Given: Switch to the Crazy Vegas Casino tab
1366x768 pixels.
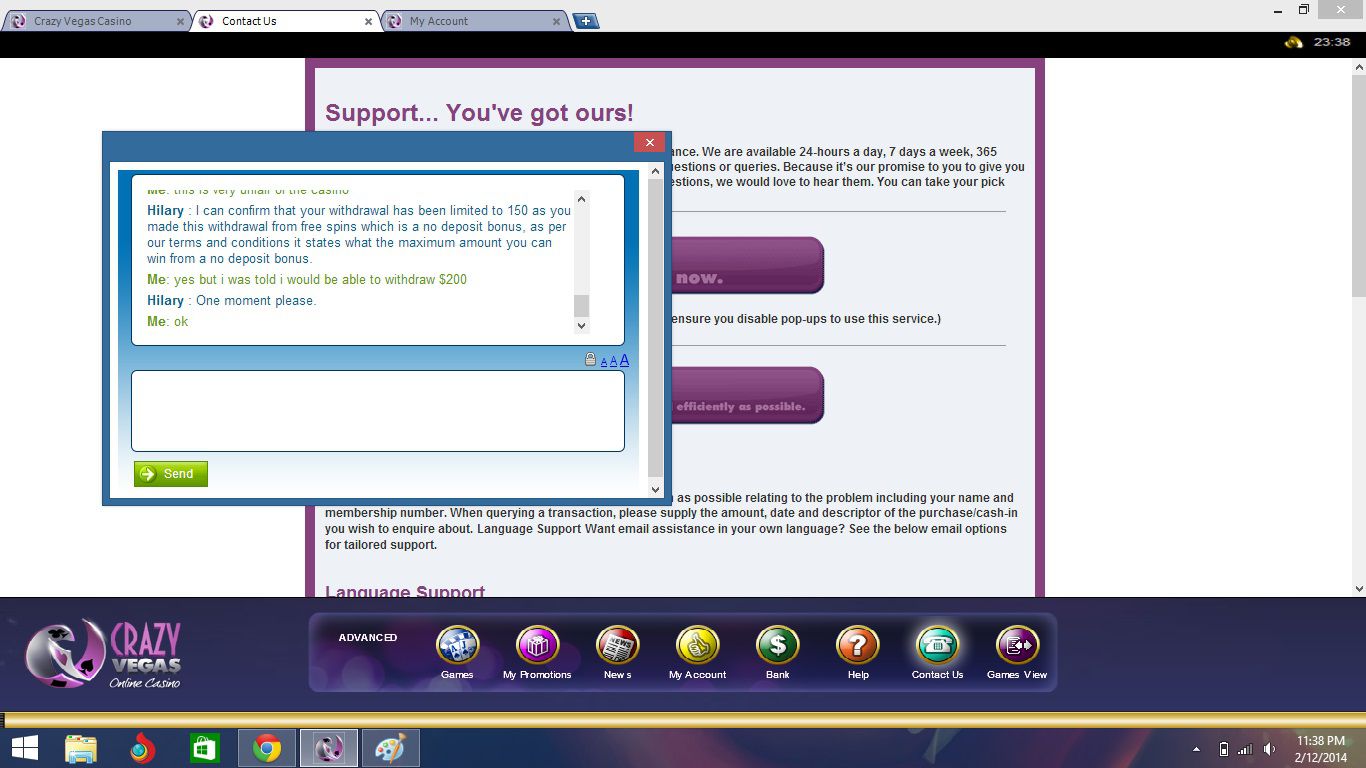Looking at the screenshot, I should tap(96, 21).
